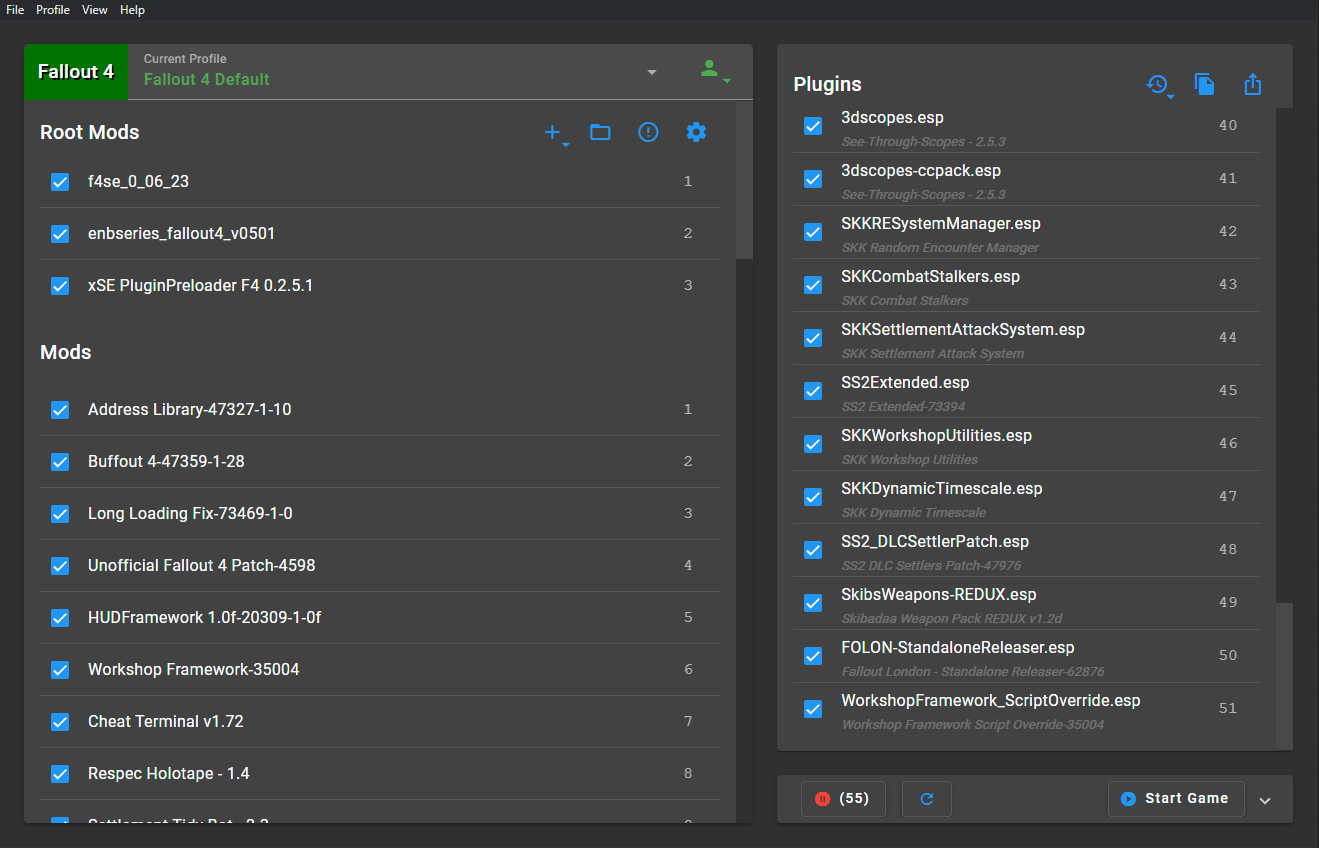Toggle SKKSettlementAttackSystem.esp checkbox
Image resolution: width=1319 pixels, height=848 pixels.
[x=813, y=338]
